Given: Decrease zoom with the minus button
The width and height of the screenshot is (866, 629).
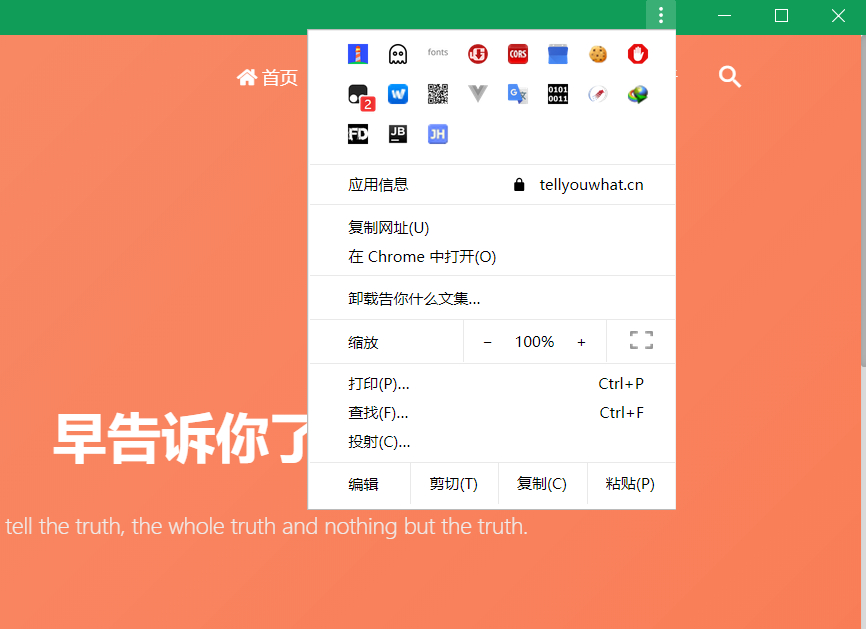Looking at the screenshot, I should click(487, 342).
